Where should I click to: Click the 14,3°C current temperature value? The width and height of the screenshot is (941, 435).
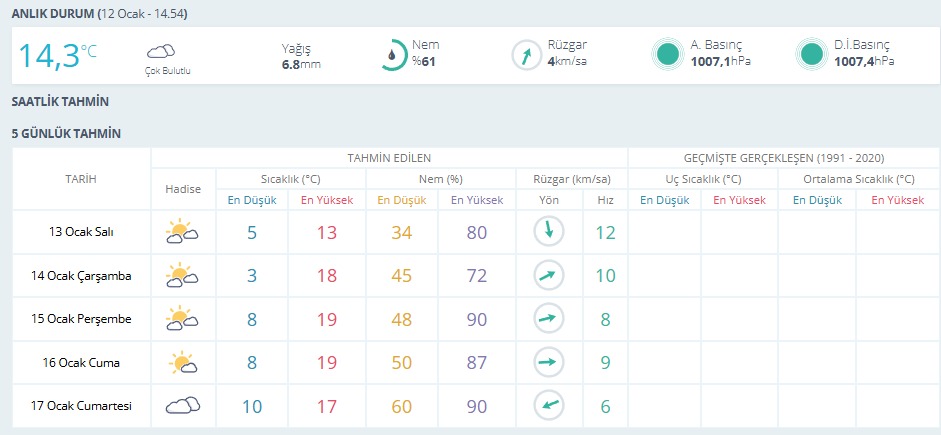[x=57, y=55]
